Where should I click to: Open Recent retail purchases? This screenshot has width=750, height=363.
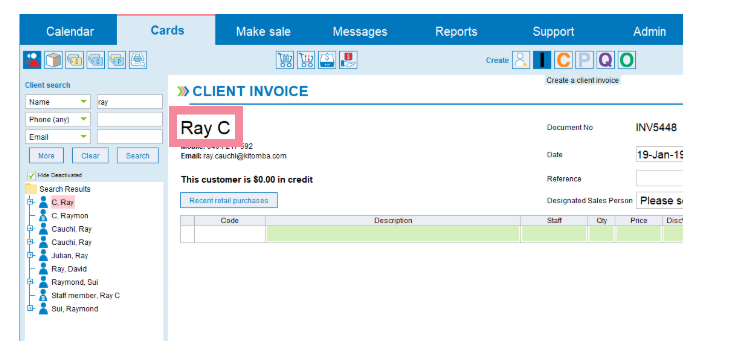click(229, 200)
